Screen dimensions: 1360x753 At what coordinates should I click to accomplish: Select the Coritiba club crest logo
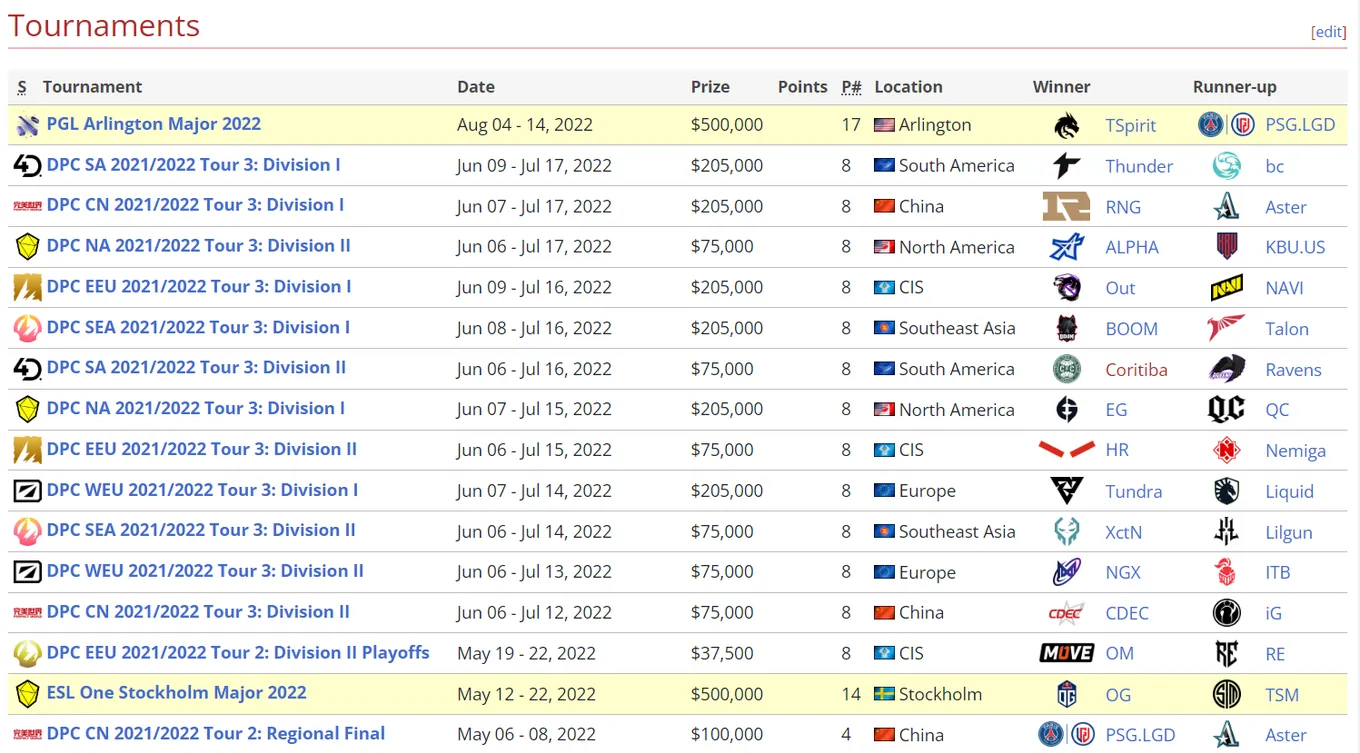(1067, 369)
